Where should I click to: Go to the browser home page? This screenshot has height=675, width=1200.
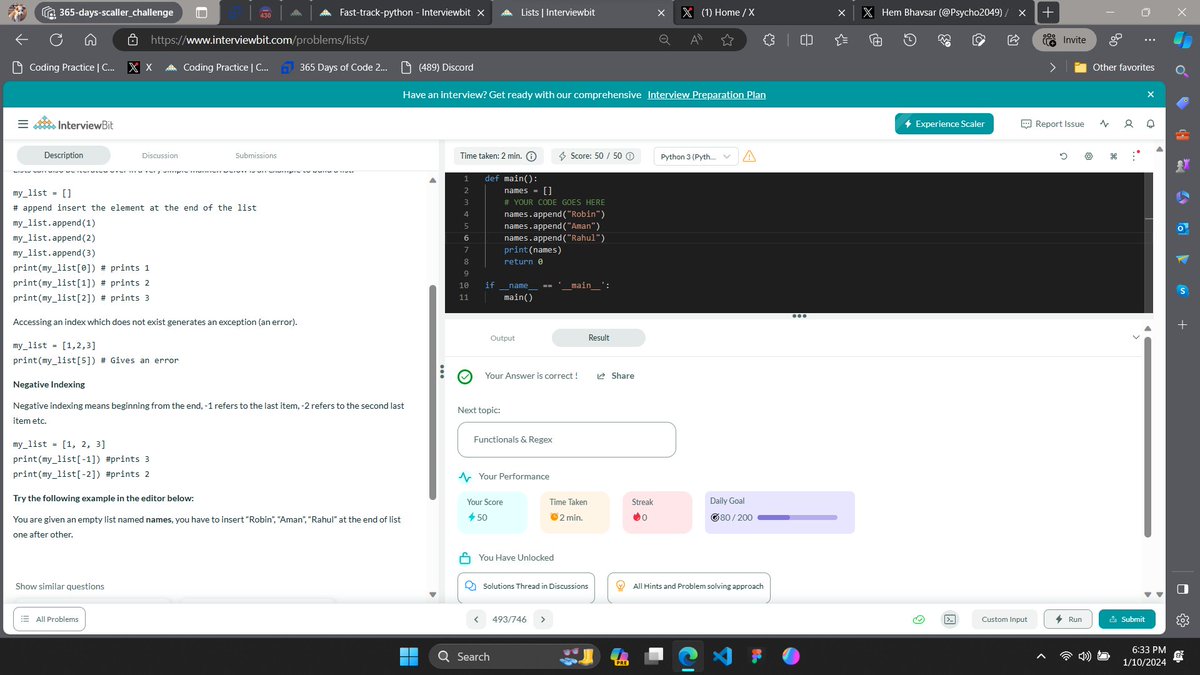tap(90, 40)
